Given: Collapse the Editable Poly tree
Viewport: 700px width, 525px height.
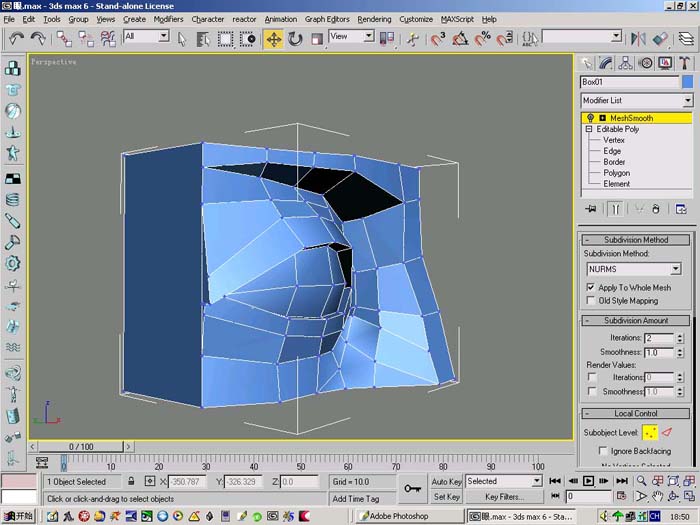Looking at the screenshot, I should (x=589, y=129).
